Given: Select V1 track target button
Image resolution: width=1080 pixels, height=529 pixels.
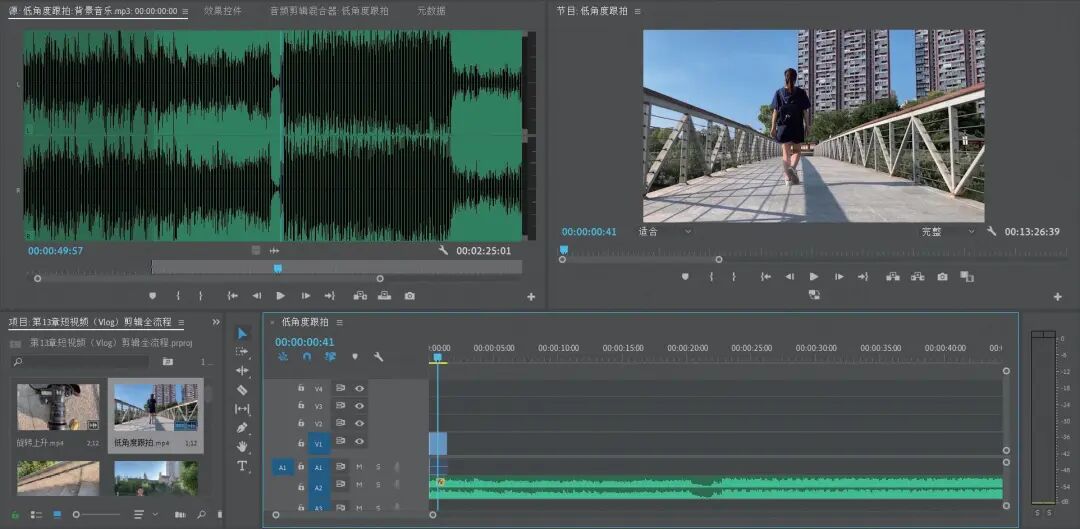Looking at the screenshot, I should 318,444.
